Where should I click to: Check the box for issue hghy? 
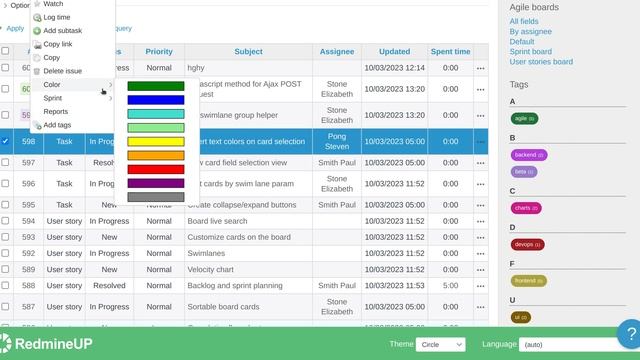[5, 67]
